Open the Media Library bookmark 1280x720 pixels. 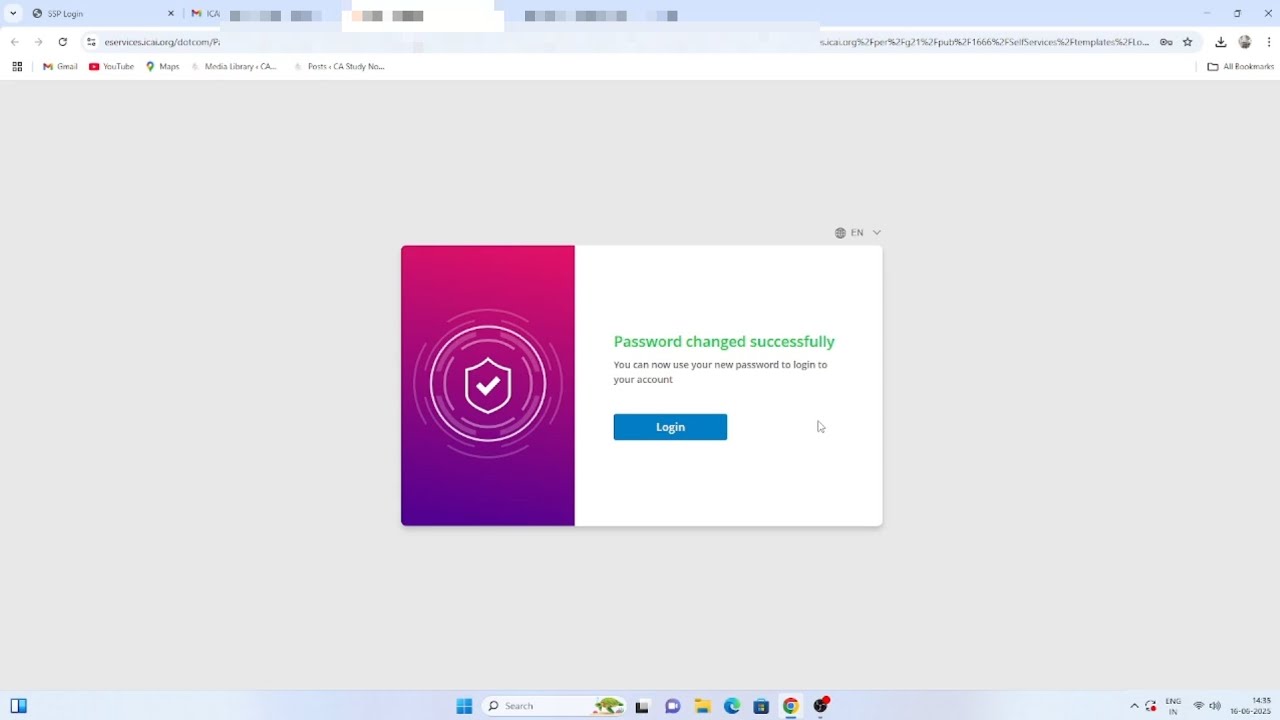[x=234, y=67]
